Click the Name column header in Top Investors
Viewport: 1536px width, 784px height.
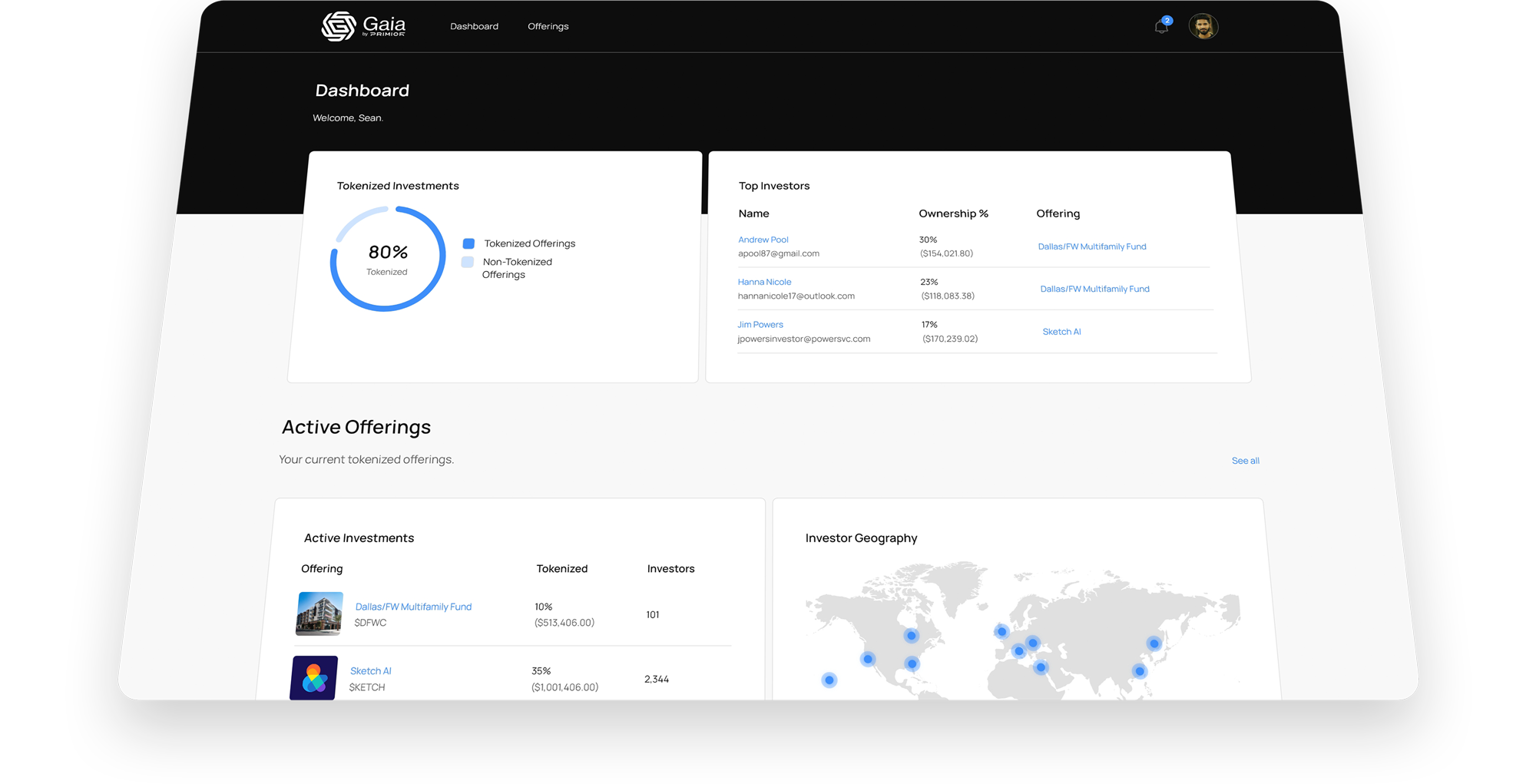coord(753,213)
